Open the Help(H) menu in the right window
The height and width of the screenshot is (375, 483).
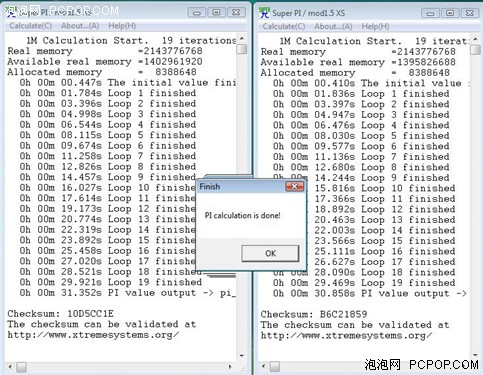click(x=375, y=26)
